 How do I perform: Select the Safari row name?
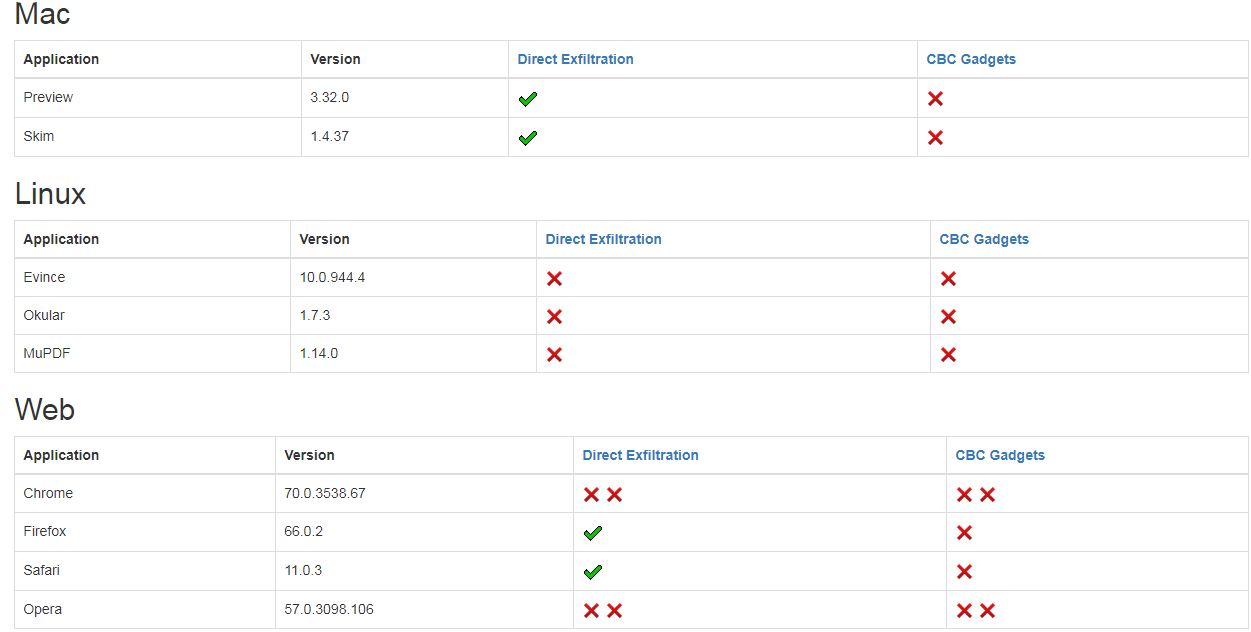(42, 570)
